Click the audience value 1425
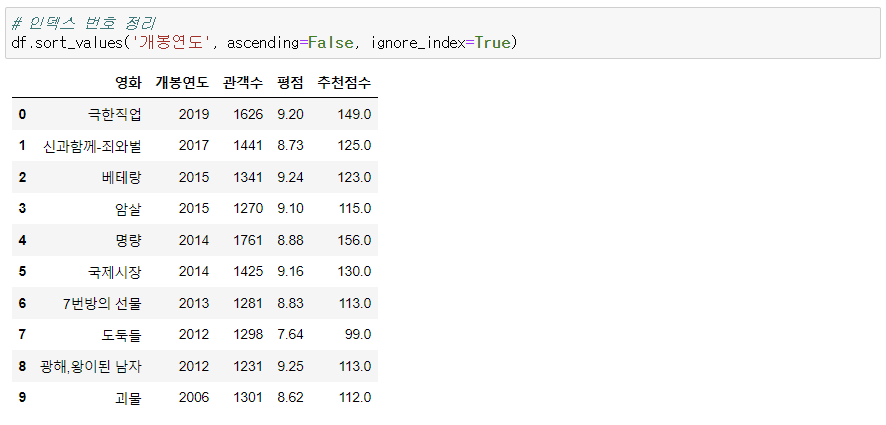886x425 pixels. pos(248,272)
